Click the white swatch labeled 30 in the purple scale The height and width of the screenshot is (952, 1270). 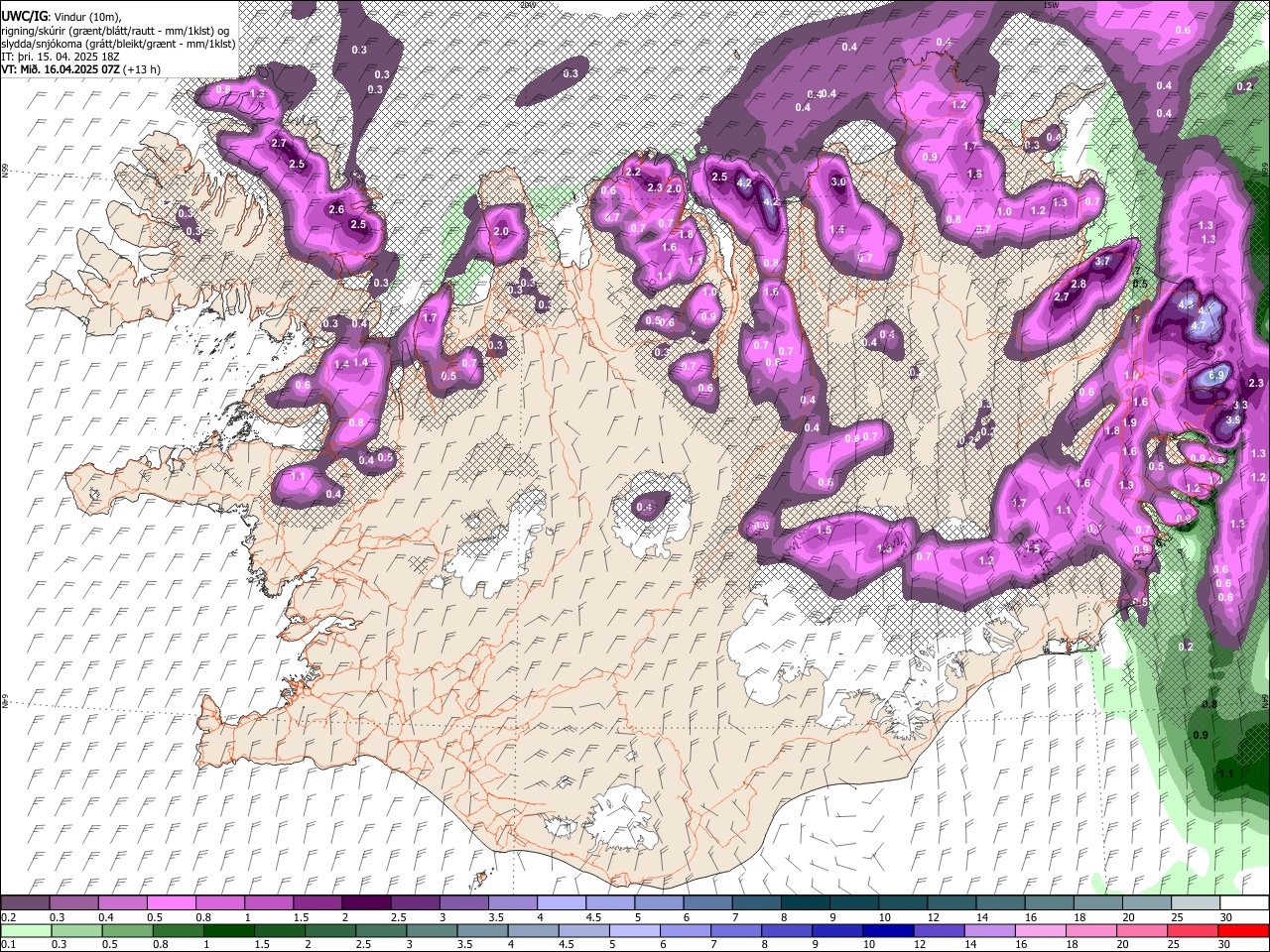click(1244, 903)
